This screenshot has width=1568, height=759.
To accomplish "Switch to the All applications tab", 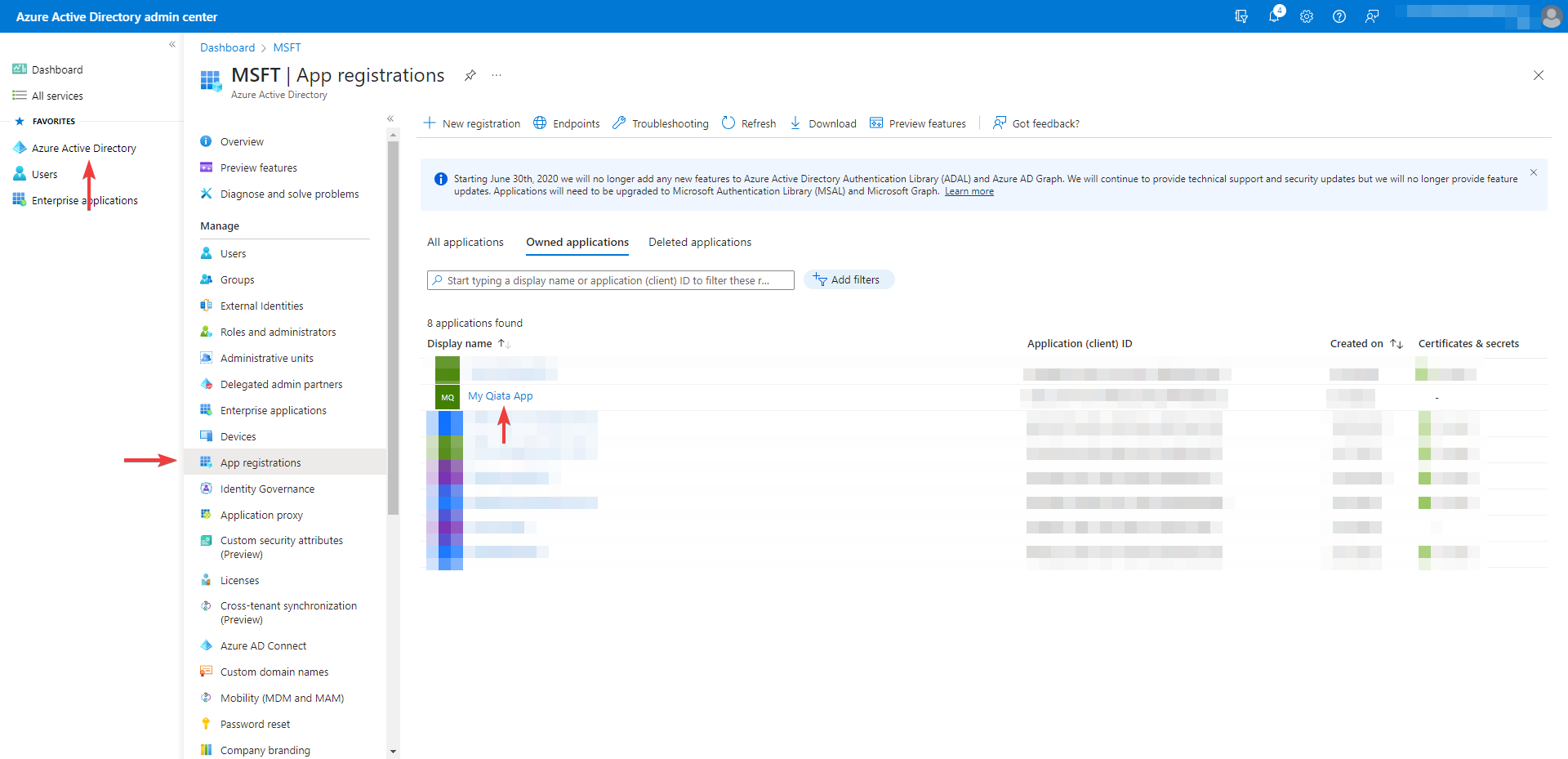I will point(465,243).
